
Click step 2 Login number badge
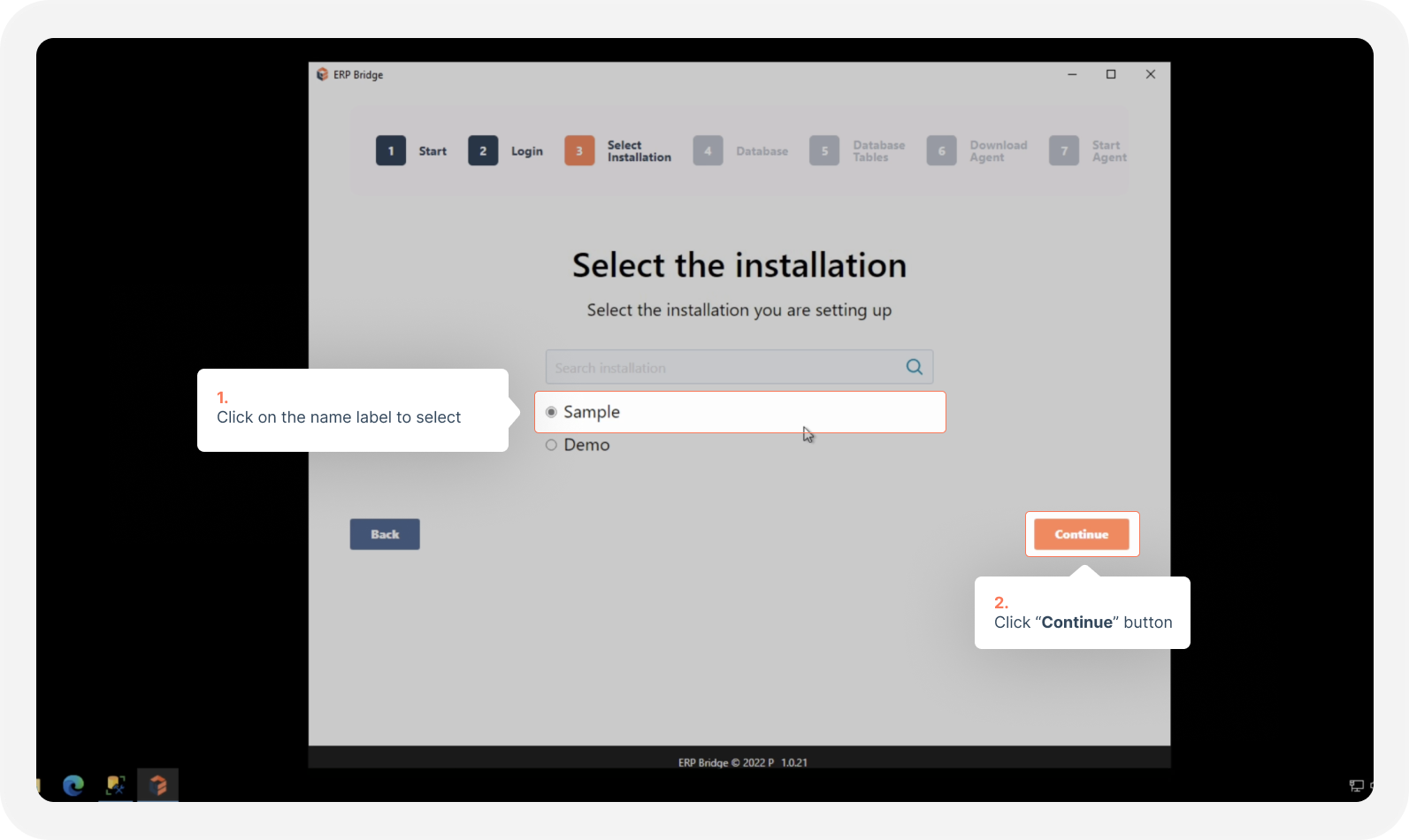483,151
